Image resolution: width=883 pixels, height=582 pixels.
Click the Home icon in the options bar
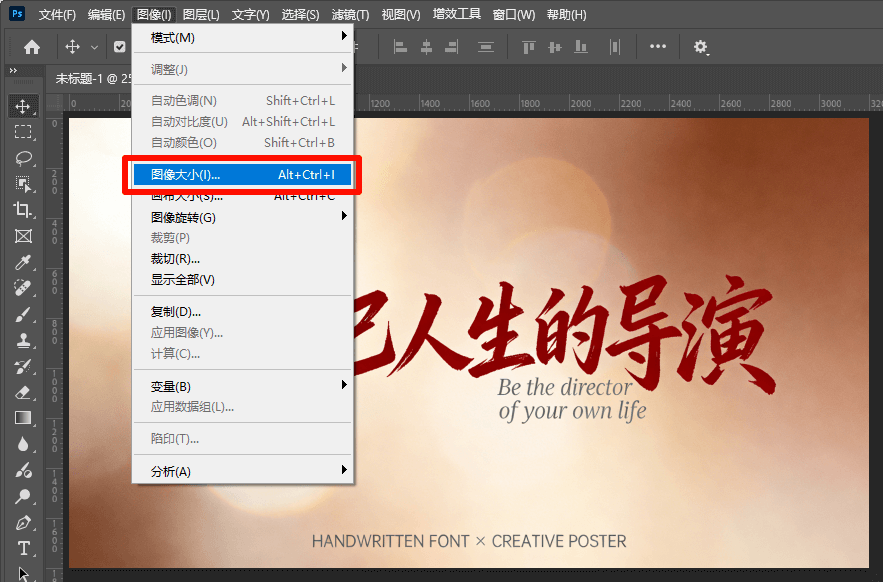32,46
